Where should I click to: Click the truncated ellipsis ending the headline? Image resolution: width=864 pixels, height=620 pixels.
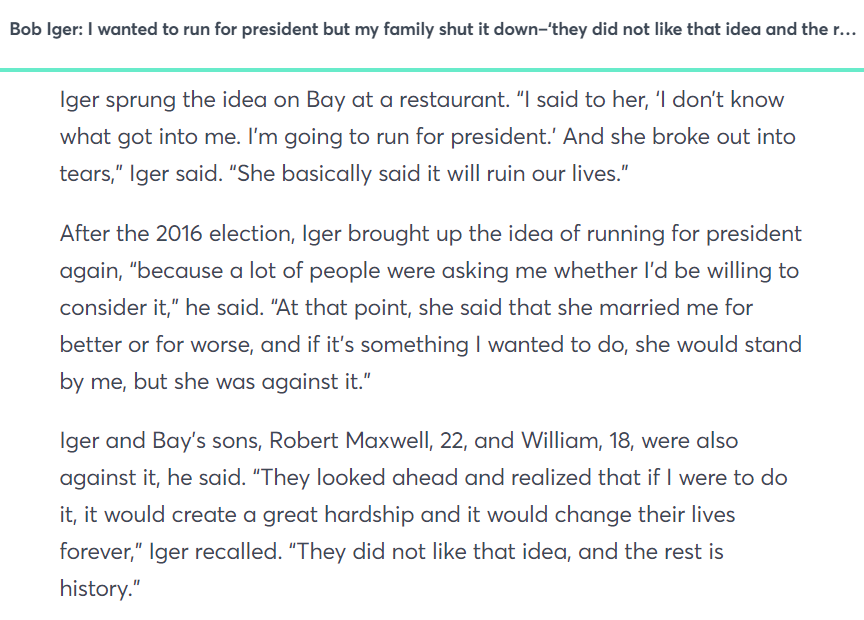pyautogui.click(x=846, y=29)
